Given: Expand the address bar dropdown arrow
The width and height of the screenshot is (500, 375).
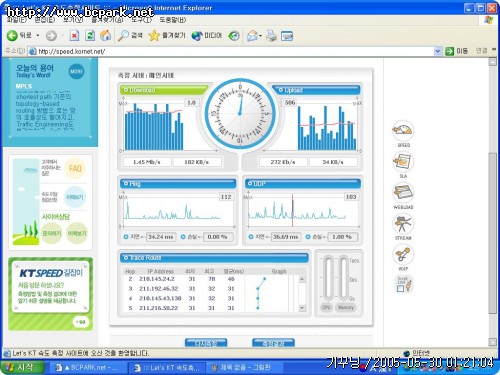Looking at the screenshot, I should point(438,51).
